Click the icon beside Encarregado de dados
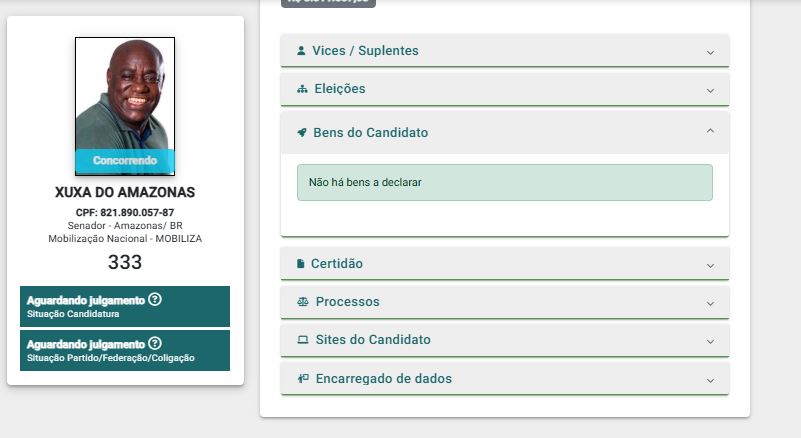 pyautogui.click(x=303, y=378)
